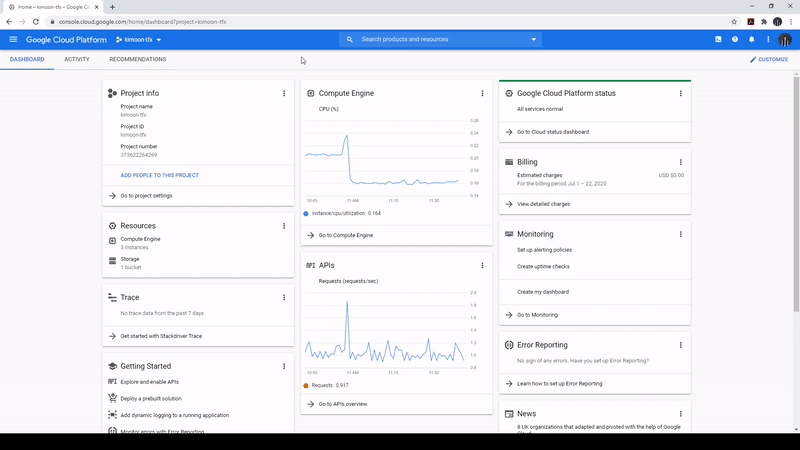Go to project settings
Screen dimensions: 800x450
point(146,196)
